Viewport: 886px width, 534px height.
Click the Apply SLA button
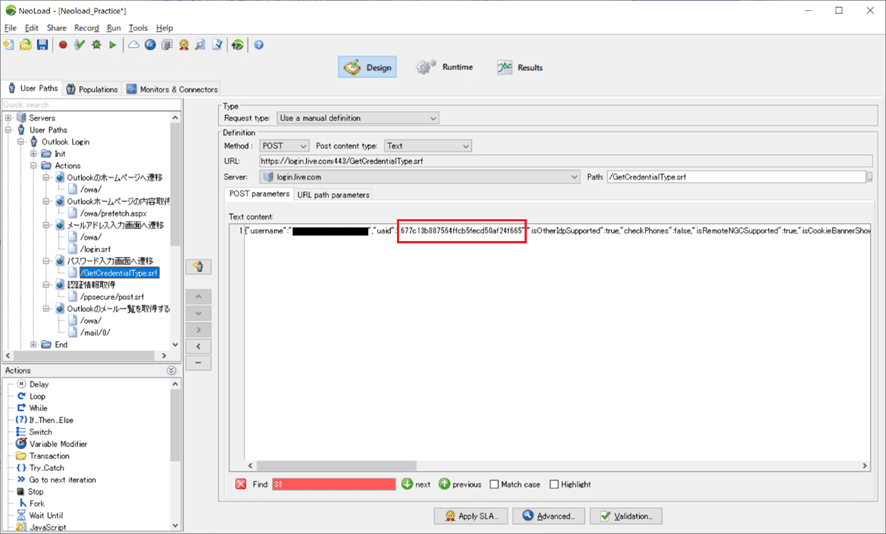pyautogui.click(x=471, y=516)
